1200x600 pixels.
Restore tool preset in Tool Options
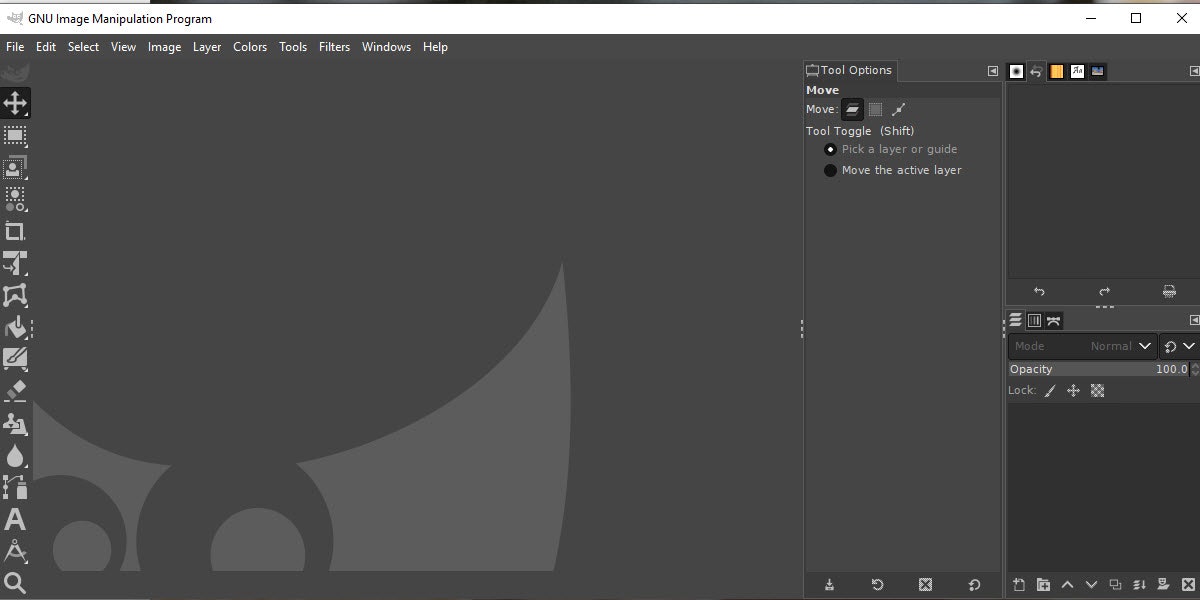coord(877,585)
